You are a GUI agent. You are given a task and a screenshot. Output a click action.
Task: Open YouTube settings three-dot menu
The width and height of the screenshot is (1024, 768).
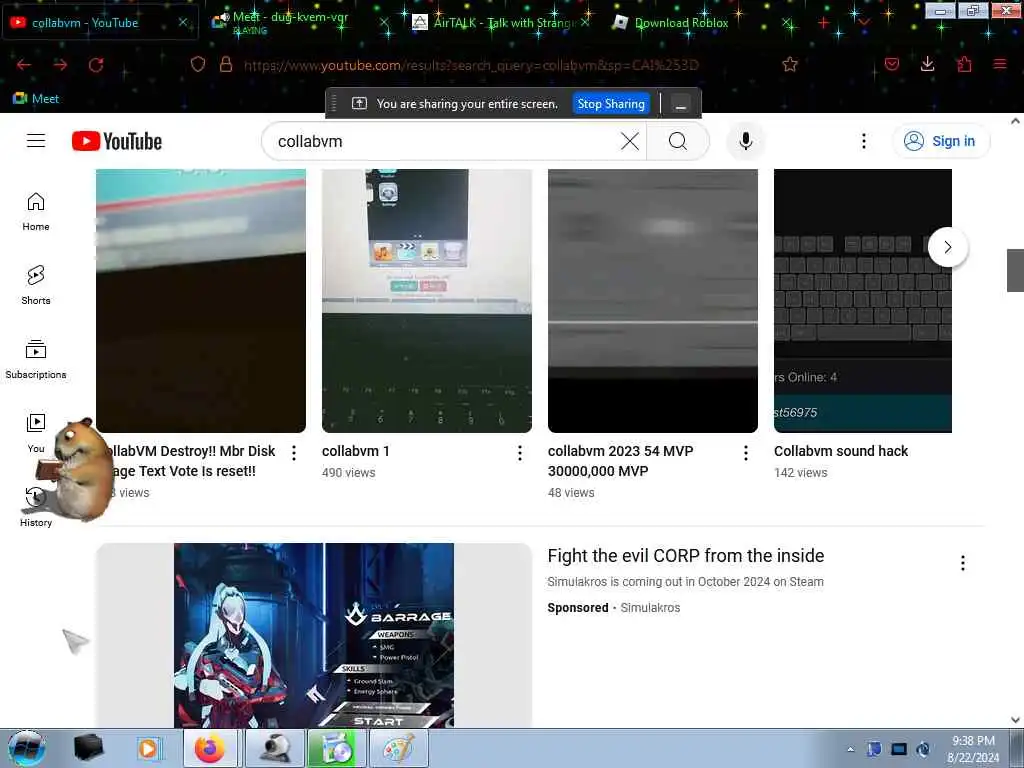864,141
